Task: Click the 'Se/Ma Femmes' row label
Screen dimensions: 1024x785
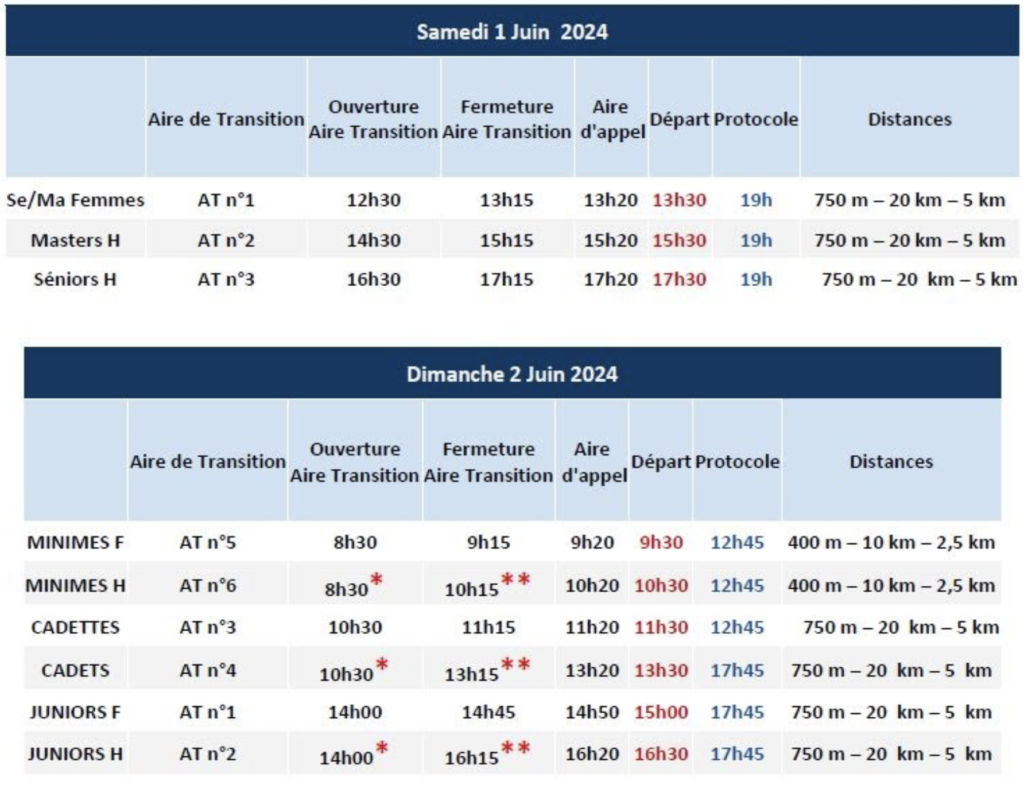Action: (x=75, y=200)
